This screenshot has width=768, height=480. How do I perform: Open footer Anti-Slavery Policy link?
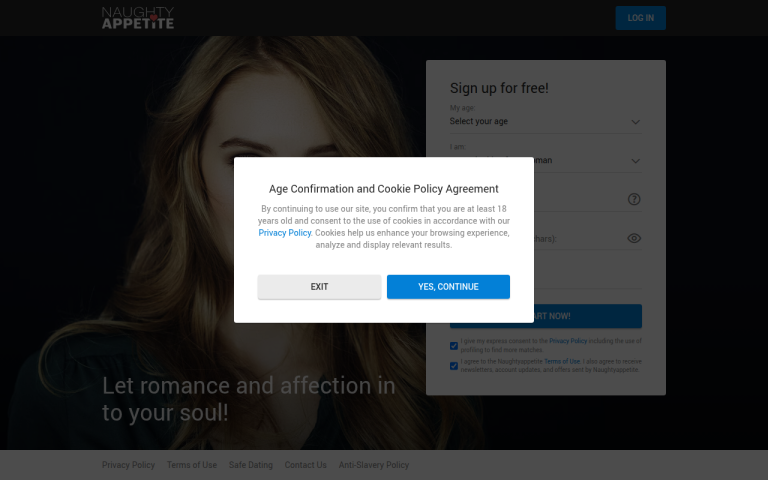(x=374, y=465)
